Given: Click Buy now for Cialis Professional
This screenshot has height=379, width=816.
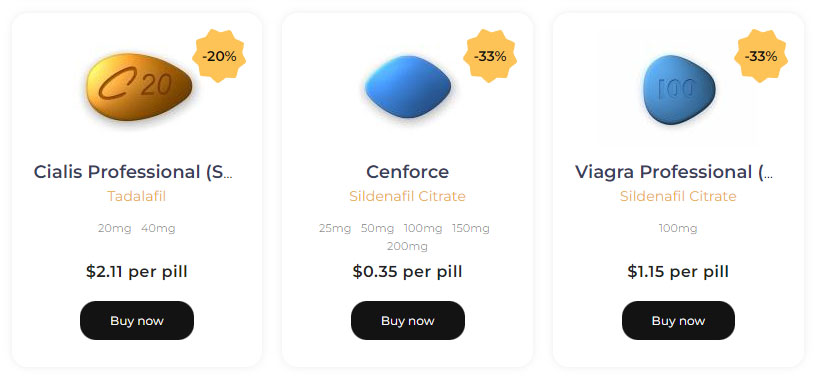Looking at the screenshot, I should pyautogui.click(x=137, y=321).
